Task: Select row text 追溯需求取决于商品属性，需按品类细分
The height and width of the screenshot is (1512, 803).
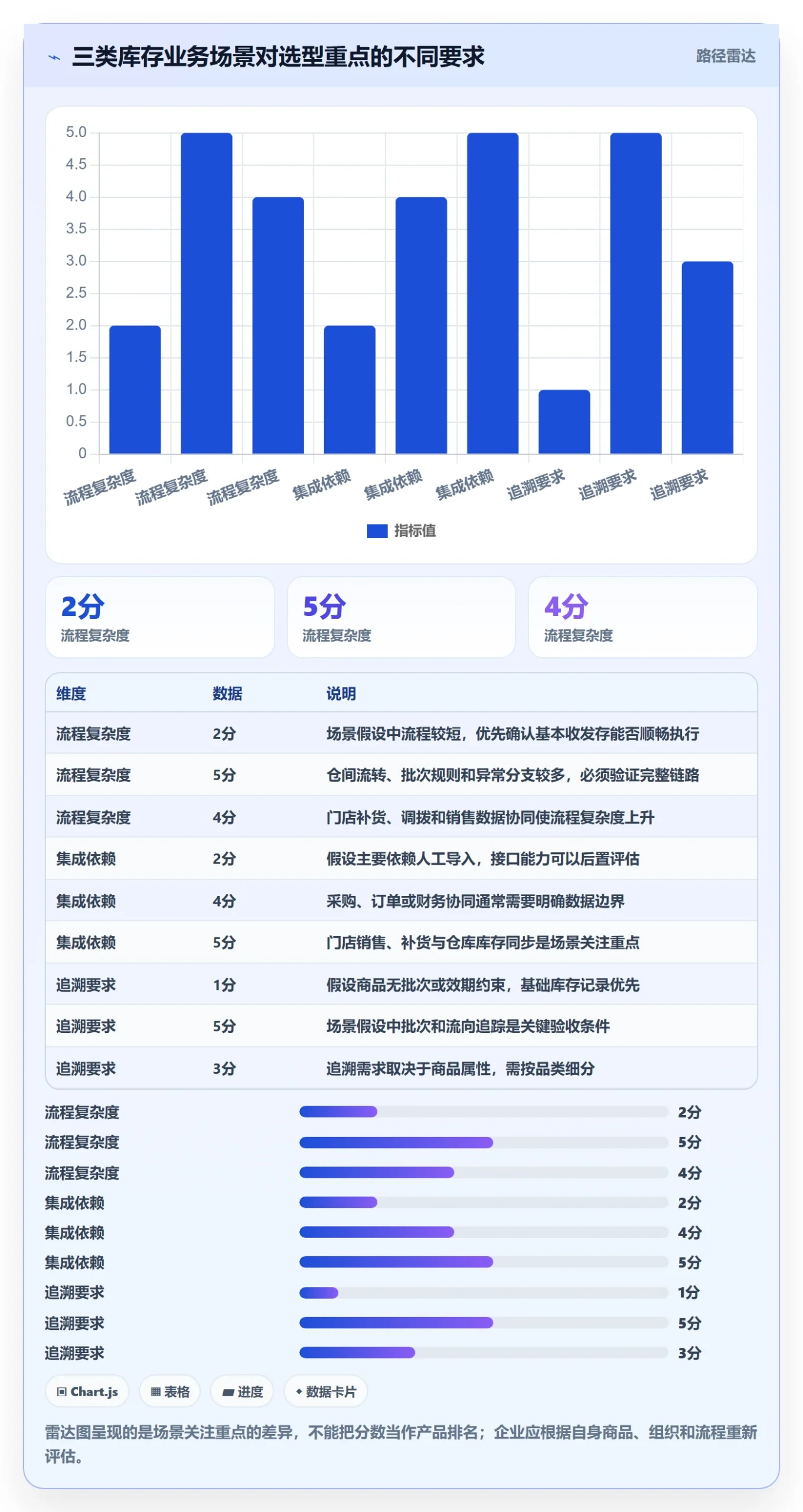Action: pos(461,1069)
